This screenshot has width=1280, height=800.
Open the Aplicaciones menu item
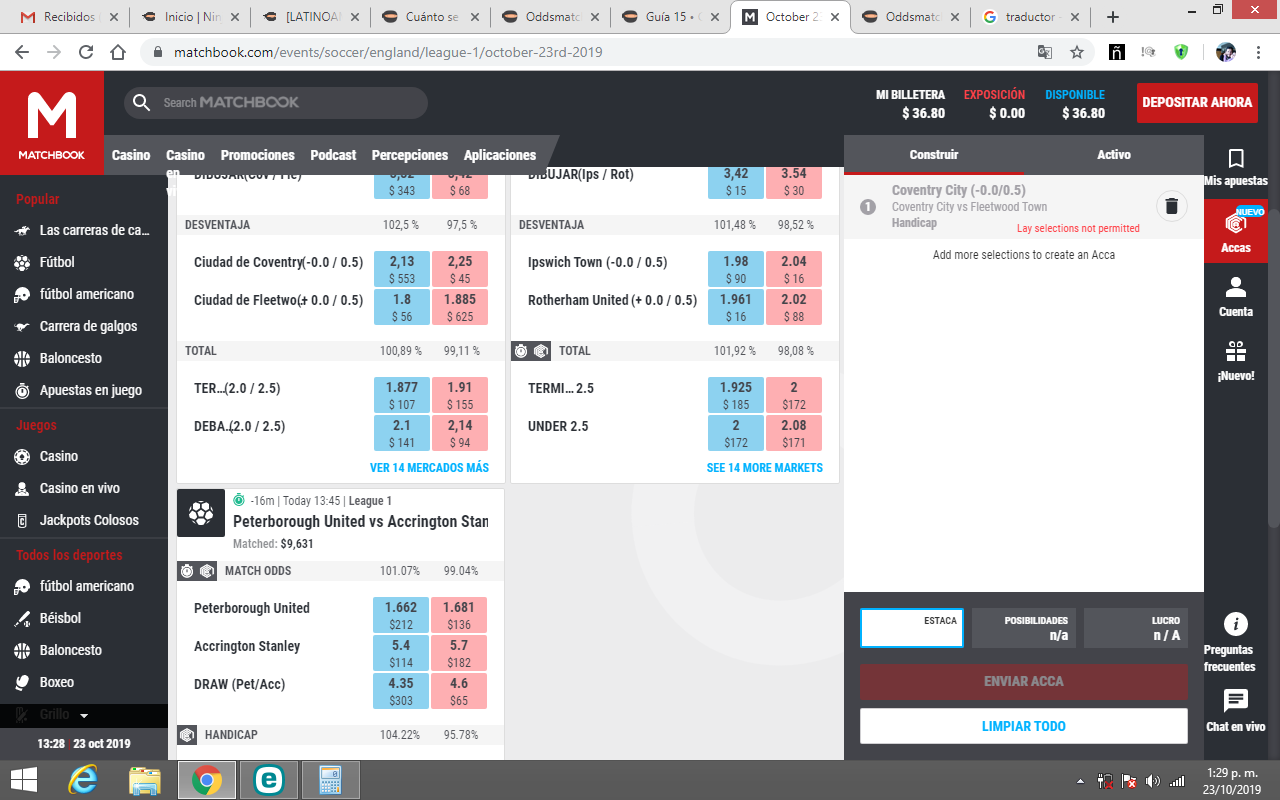tap(500, 155)
